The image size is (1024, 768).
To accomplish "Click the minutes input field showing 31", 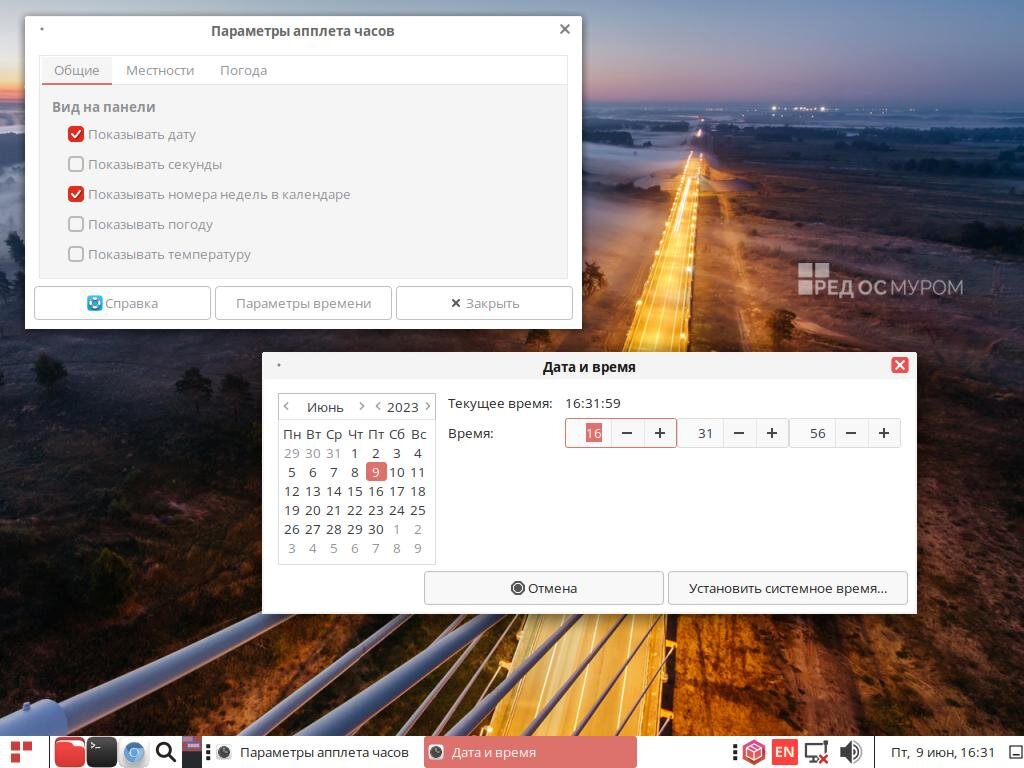I will coord(701,433).
